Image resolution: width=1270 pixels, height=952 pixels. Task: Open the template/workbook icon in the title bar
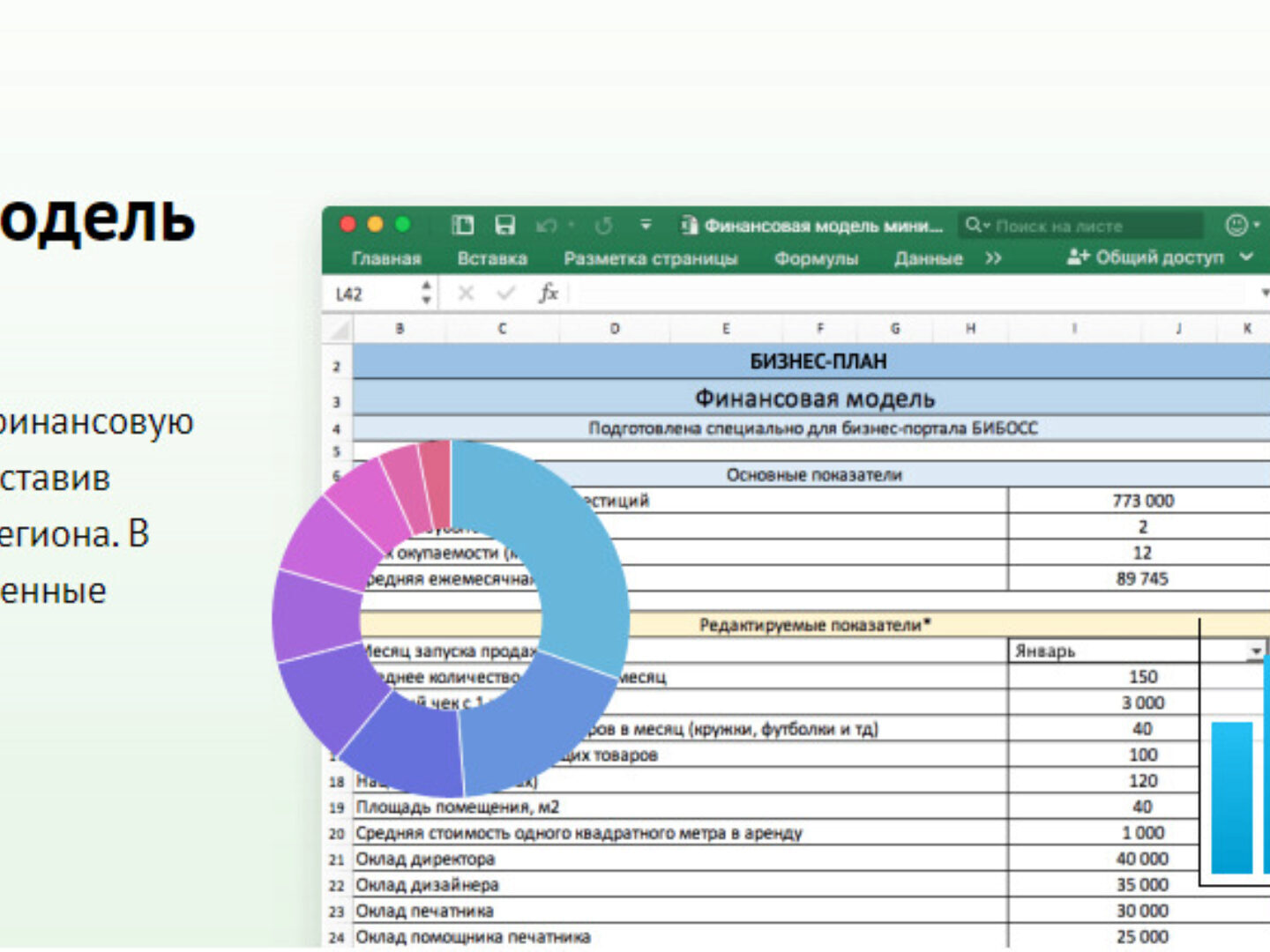463,226
